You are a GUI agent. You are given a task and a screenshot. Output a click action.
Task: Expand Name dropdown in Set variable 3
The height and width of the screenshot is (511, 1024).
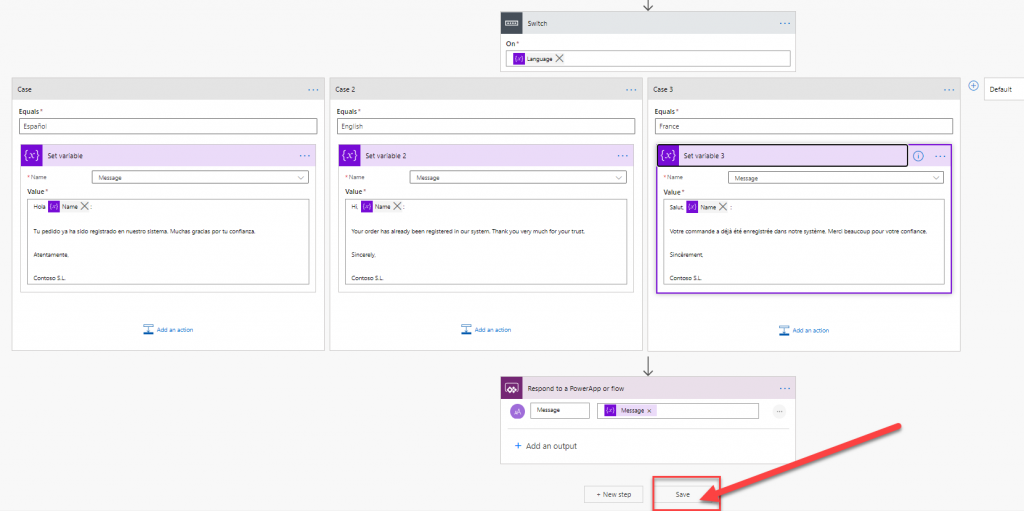coord(937,178)
